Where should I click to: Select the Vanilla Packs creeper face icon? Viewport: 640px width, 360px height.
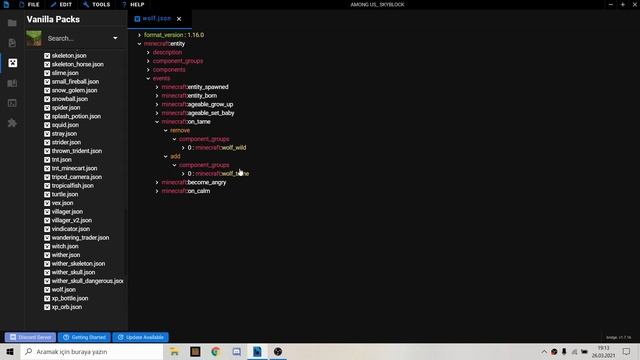13,63
